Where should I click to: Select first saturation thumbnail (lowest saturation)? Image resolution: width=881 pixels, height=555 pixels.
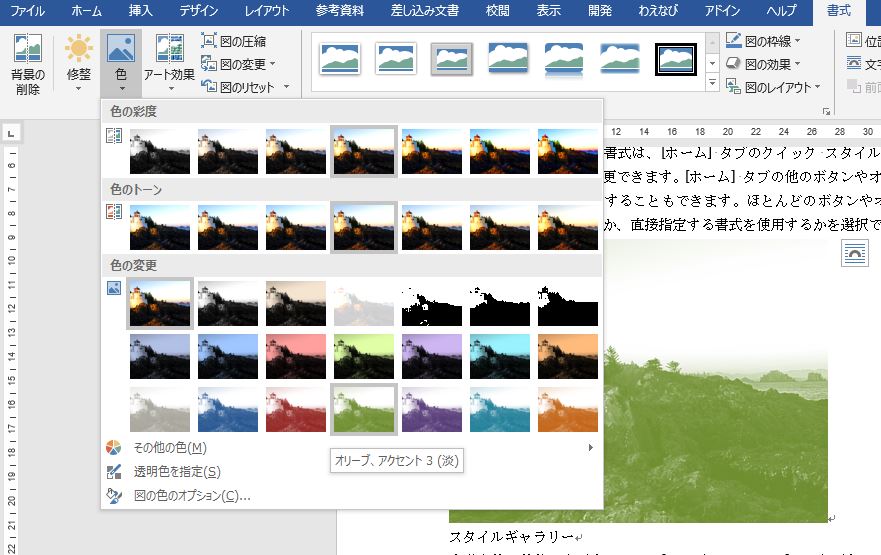click(160, 151)
